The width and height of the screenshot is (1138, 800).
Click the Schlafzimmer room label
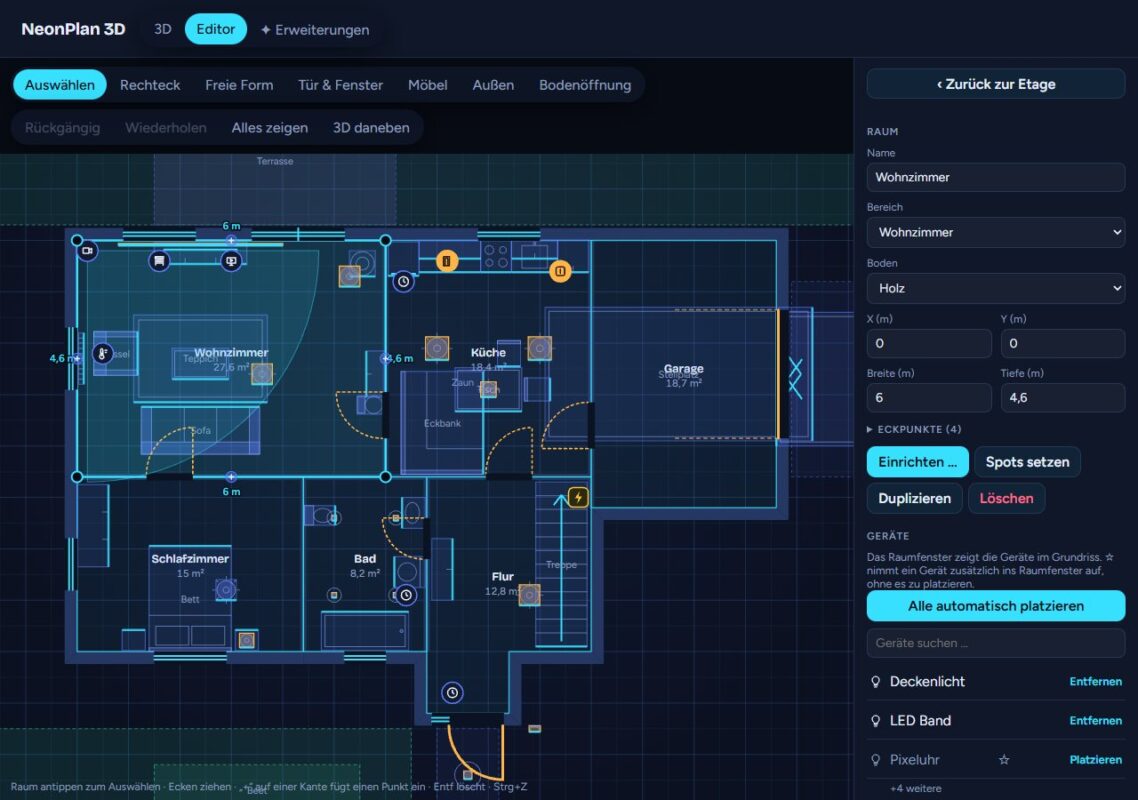pyautogui.click(x=190, y=558)
